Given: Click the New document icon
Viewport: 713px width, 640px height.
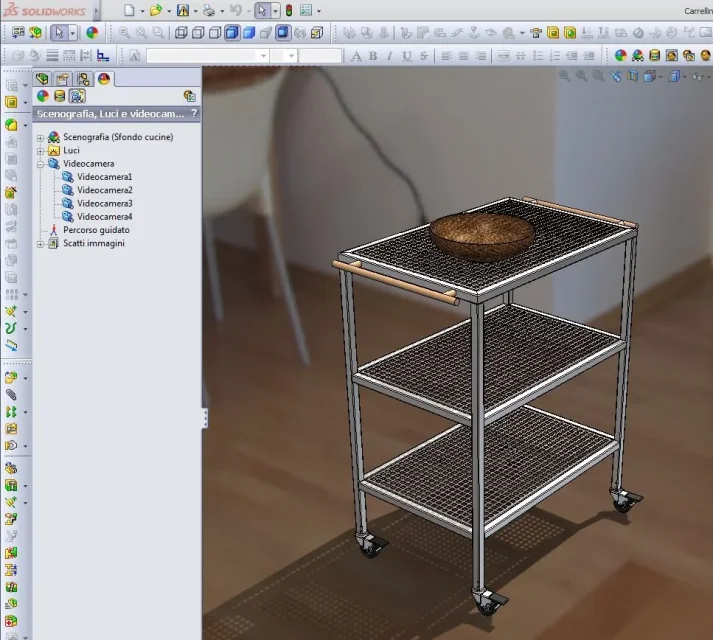Looking at the screenshot, I should pos(129,11).
